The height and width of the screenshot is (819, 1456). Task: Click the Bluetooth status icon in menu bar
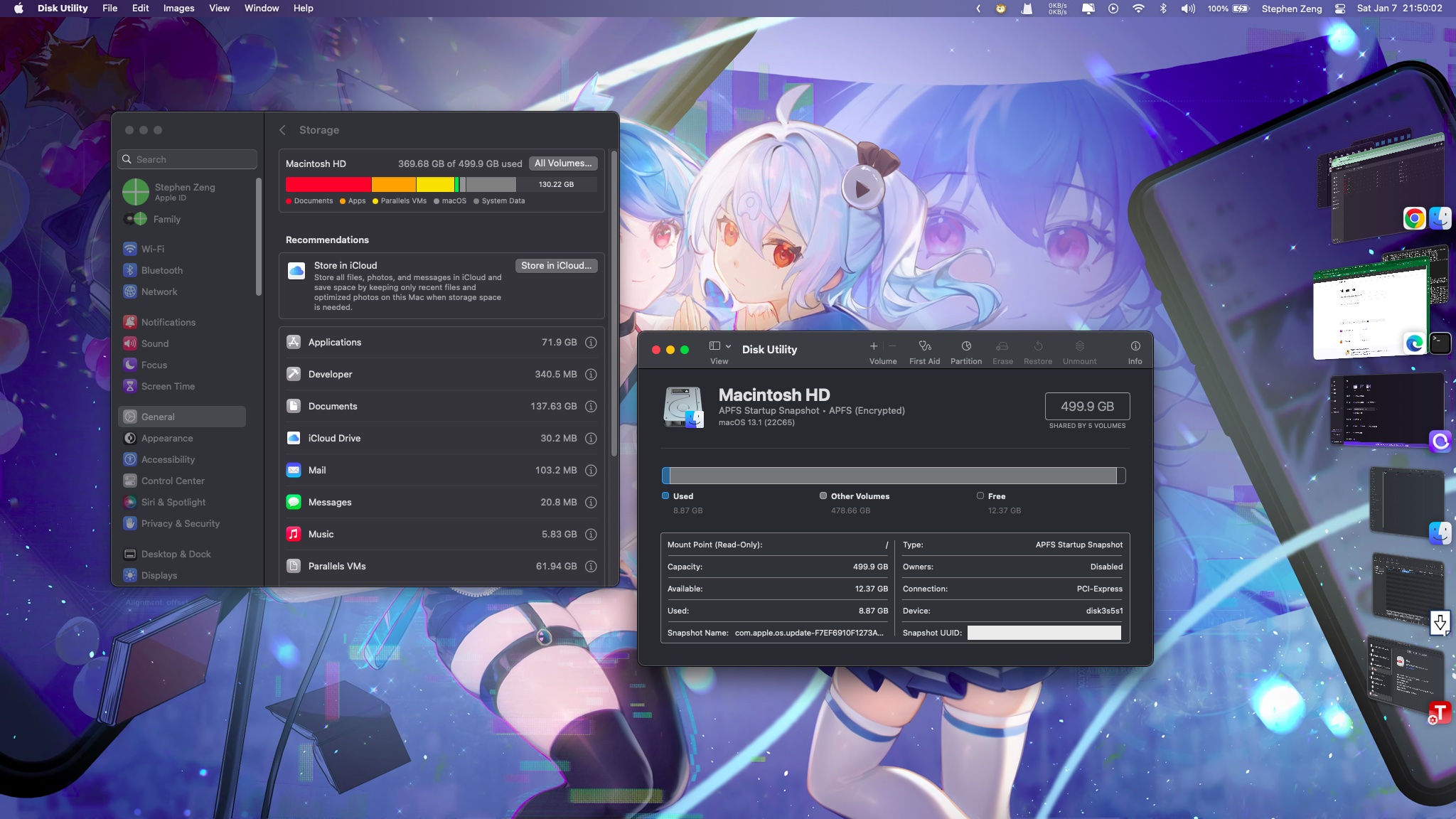[x=1163, y=9]
